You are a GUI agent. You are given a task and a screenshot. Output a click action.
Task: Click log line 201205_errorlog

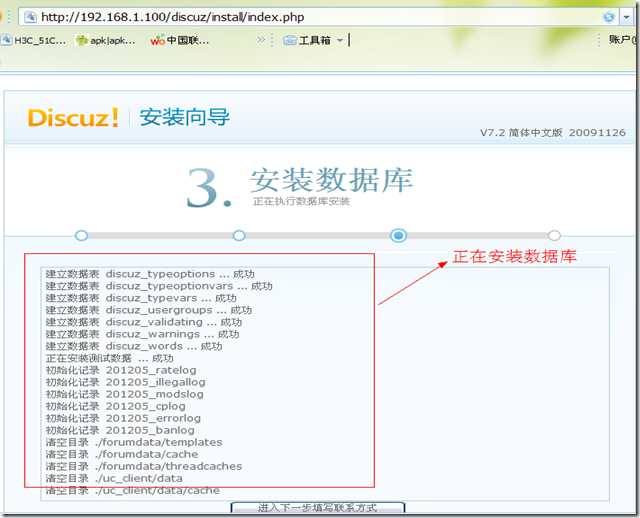[x=123, y=418]
